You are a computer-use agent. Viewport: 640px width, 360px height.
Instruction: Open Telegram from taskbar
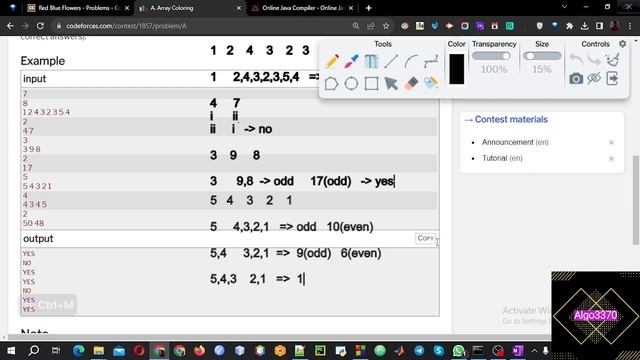419,351
